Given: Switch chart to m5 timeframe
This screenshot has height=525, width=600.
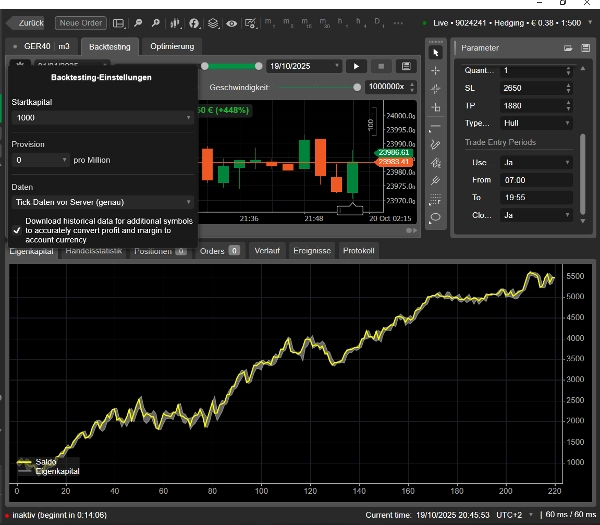Looking at the screenshot, I should [288, 22].
